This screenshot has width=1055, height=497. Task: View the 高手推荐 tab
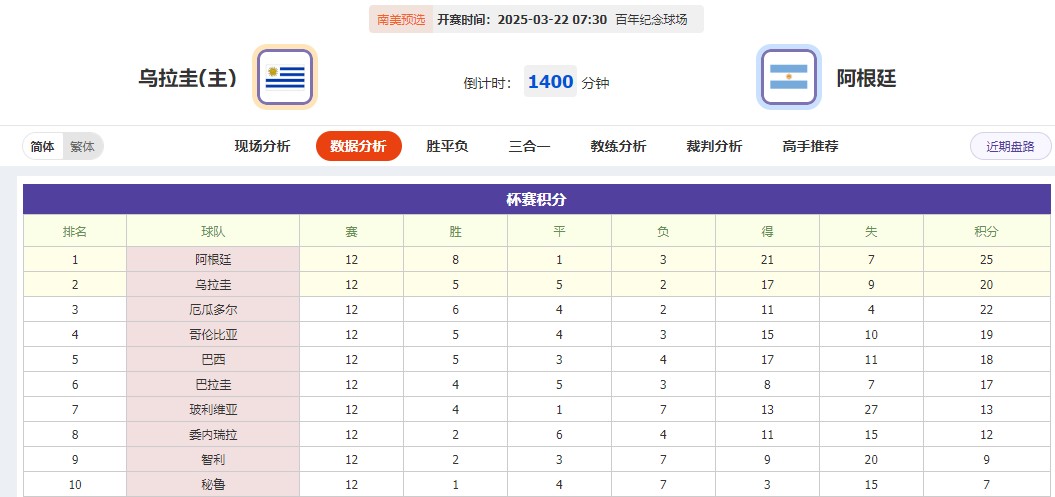pos(810,146)
